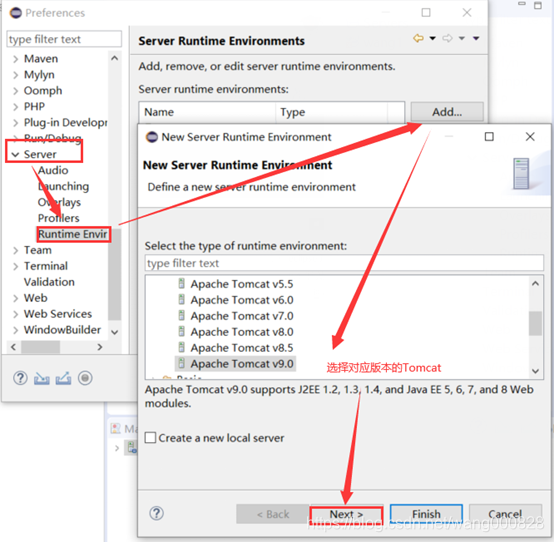Select Audio under Server

(x=53, y=170)
